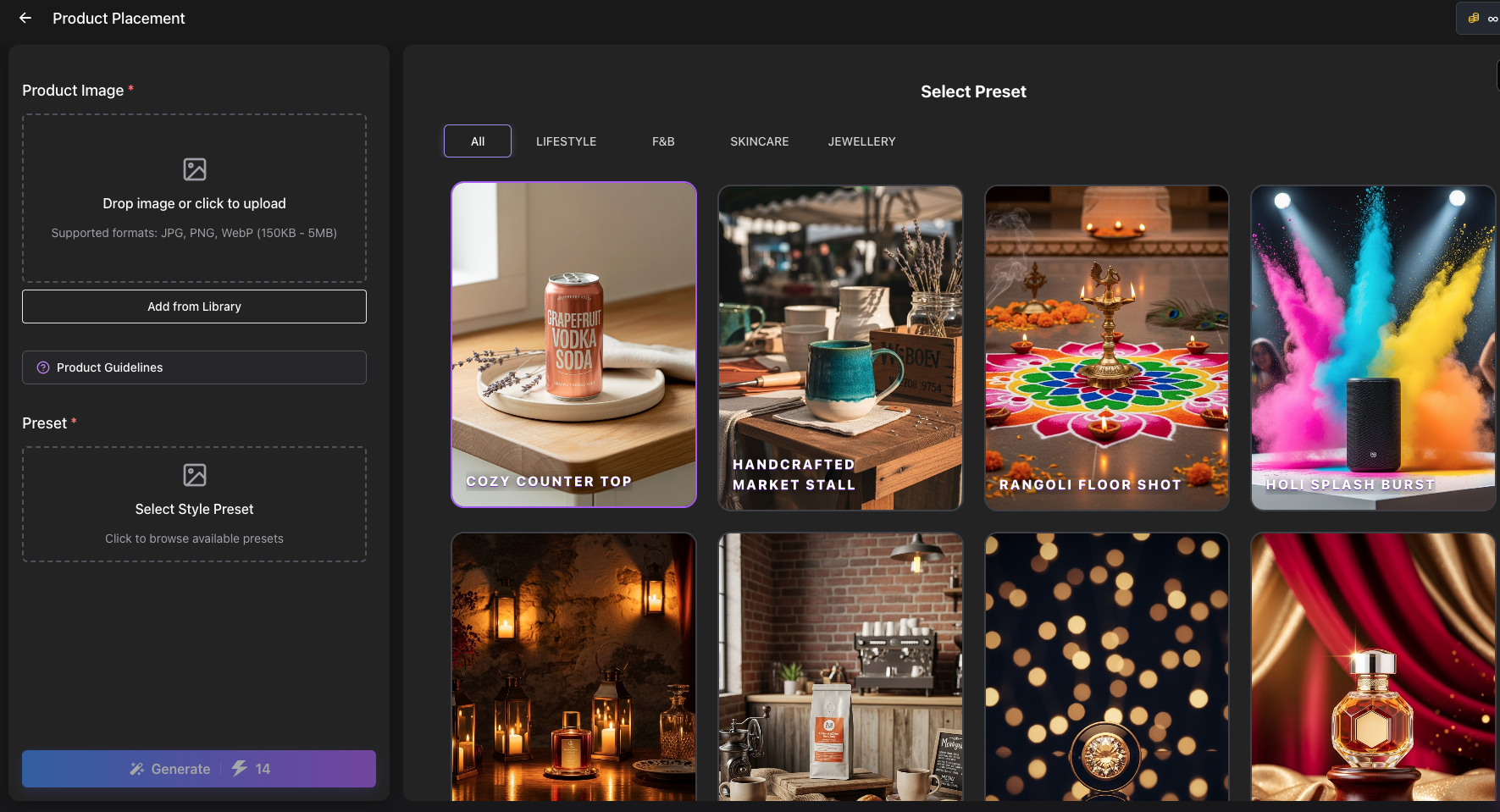This screenshot has height=812, width=1500.
Task: Open the JEWELLERY preset category
Action: [x=861, y=141]
